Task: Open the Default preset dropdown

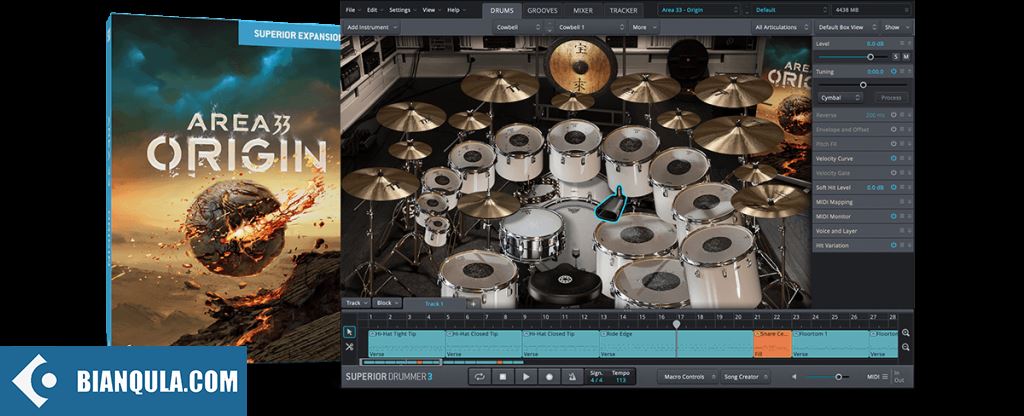Action: (x=790, y=10)
